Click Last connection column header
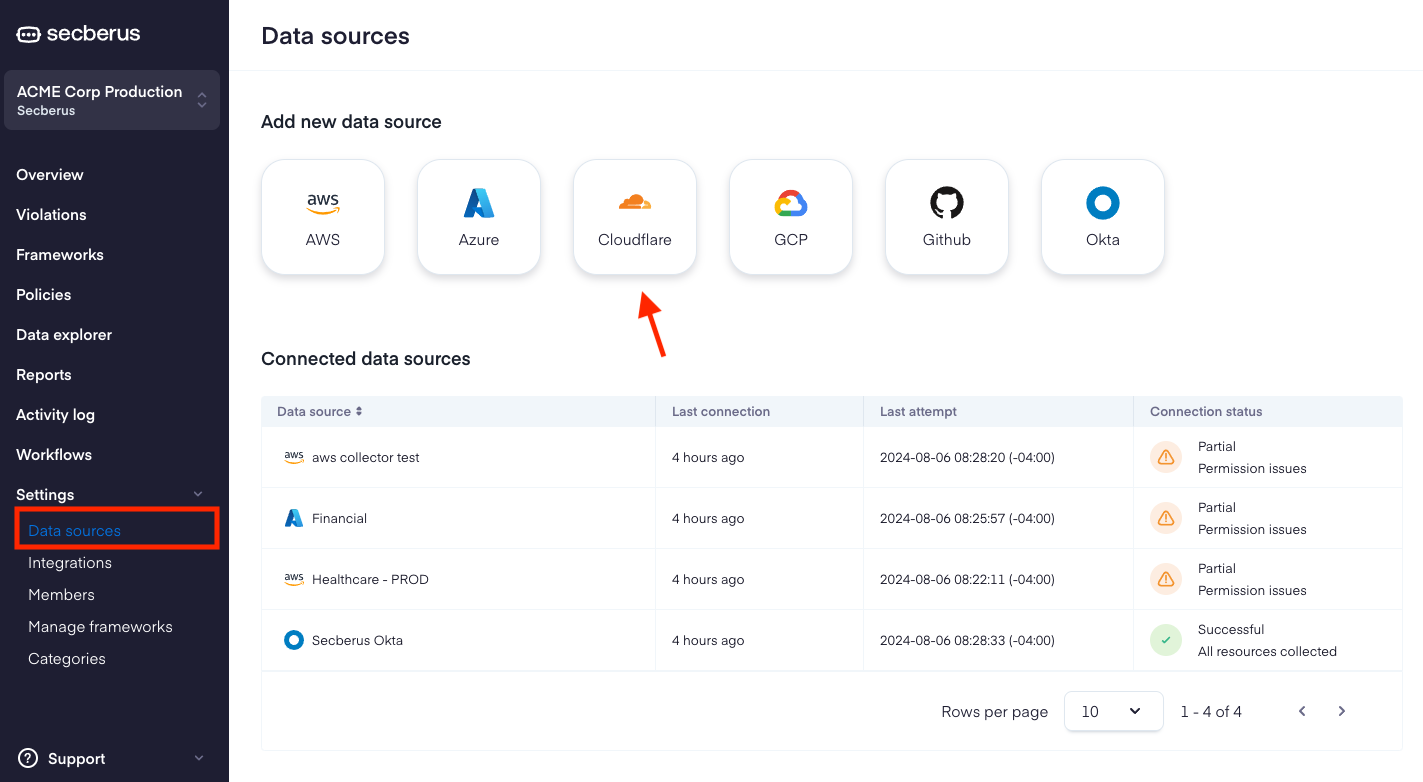1423x782 pixels. 721,411
